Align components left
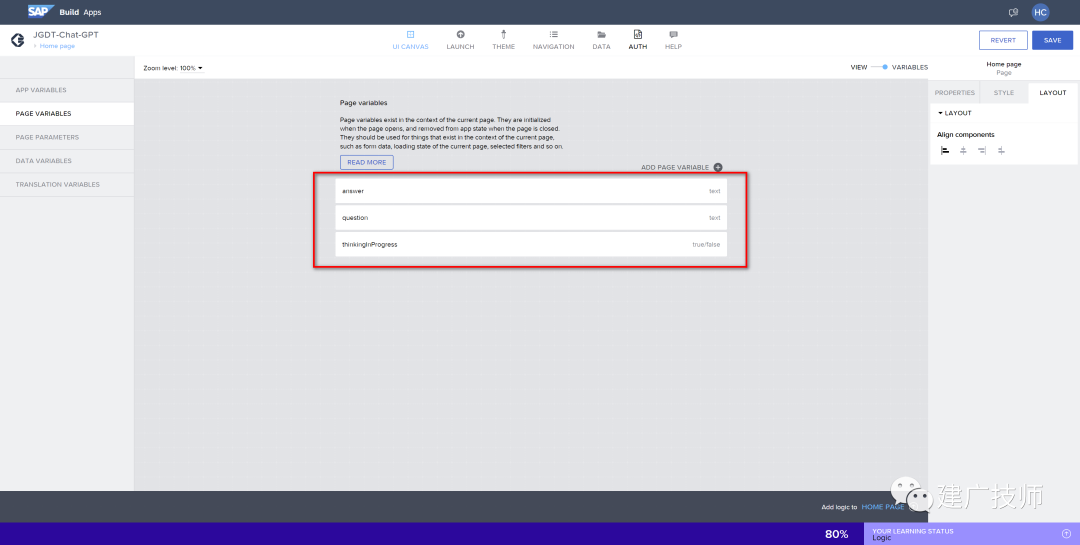 (x=945, y=150)
